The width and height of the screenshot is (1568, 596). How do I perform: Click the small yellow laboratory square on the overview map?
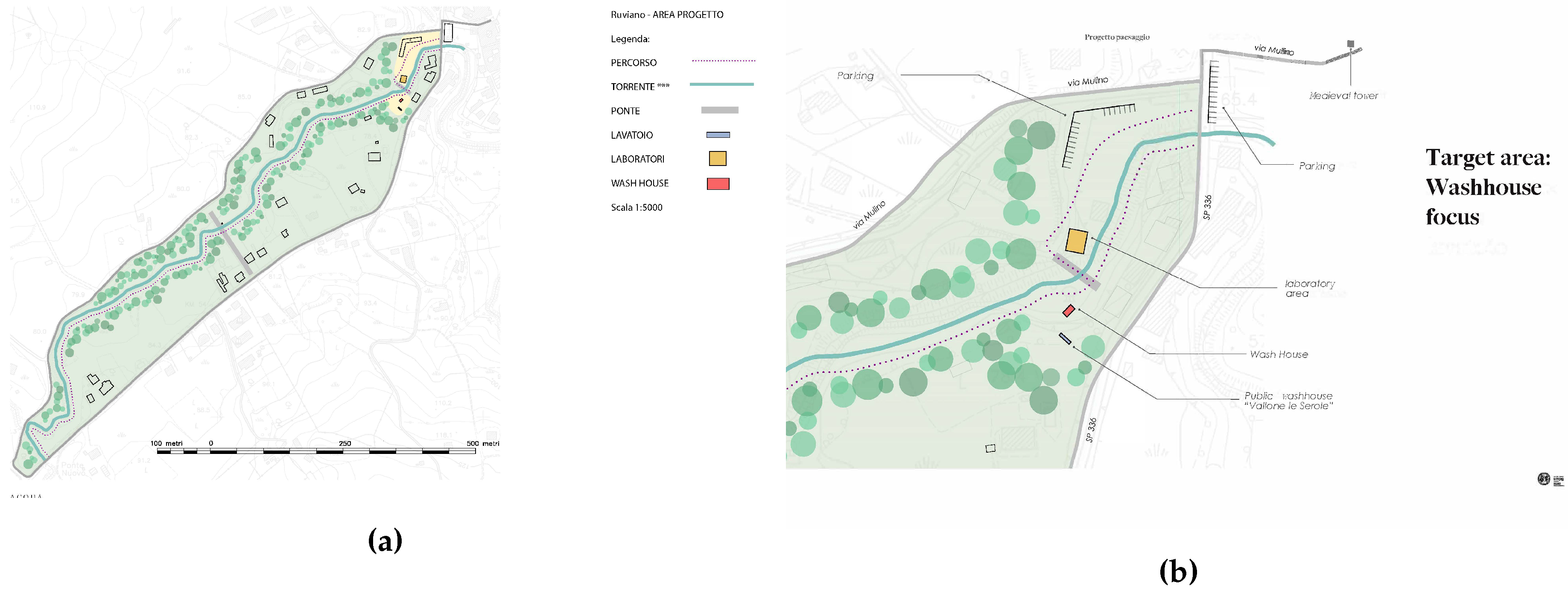pos(403,79)
